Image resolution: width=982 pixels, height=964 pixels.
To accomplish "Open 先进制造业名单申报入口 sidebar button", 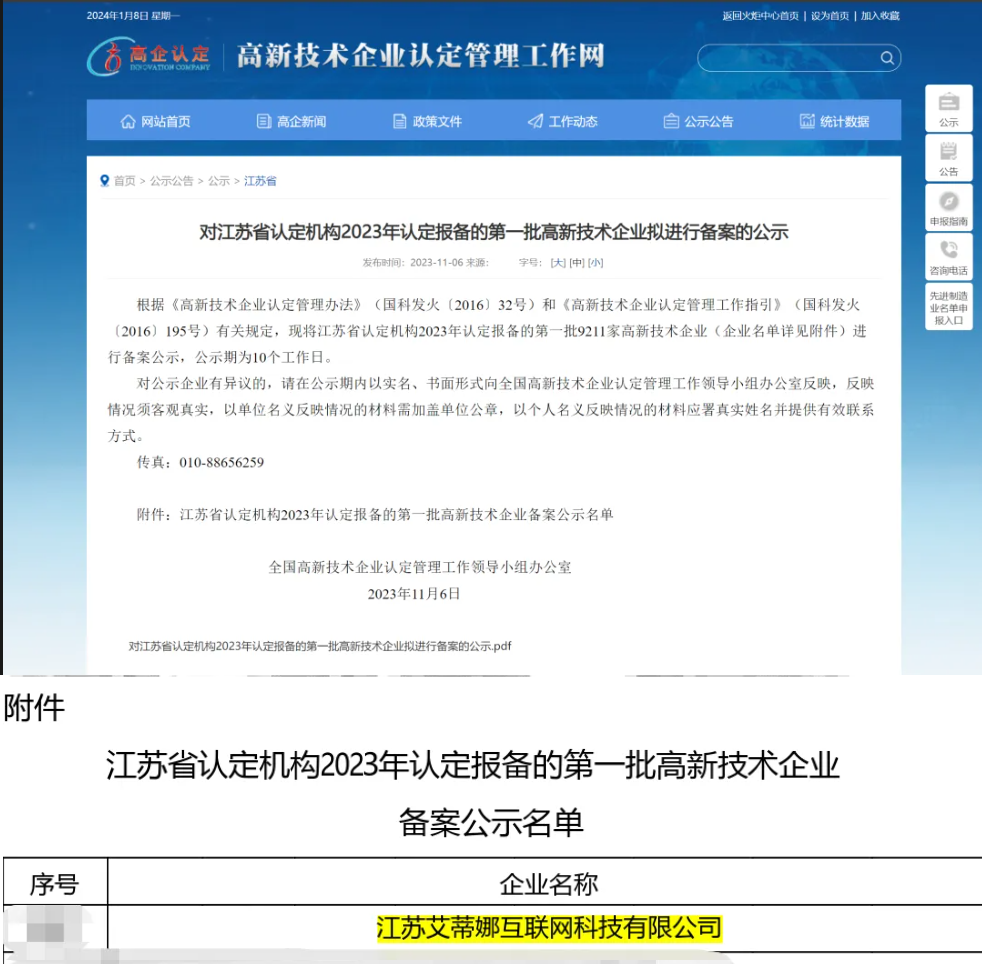I will pos(949,307).
